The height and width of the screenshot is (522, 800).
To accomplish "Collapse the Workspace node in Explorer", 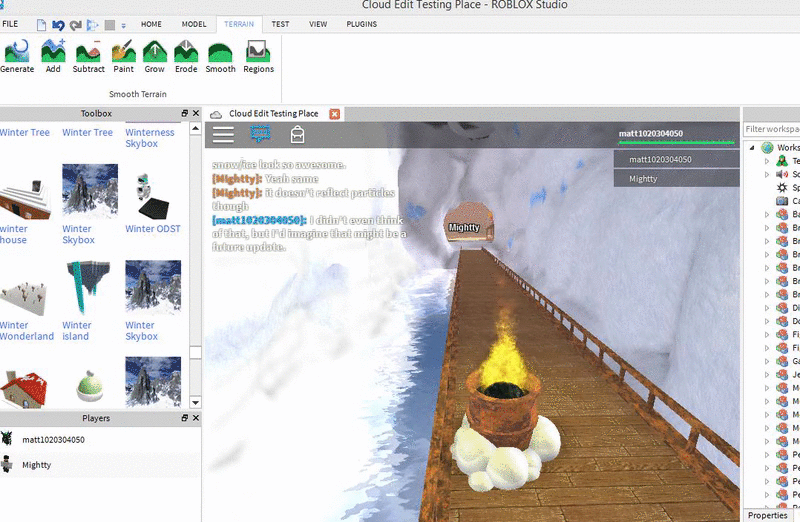I will click(752, 148).
